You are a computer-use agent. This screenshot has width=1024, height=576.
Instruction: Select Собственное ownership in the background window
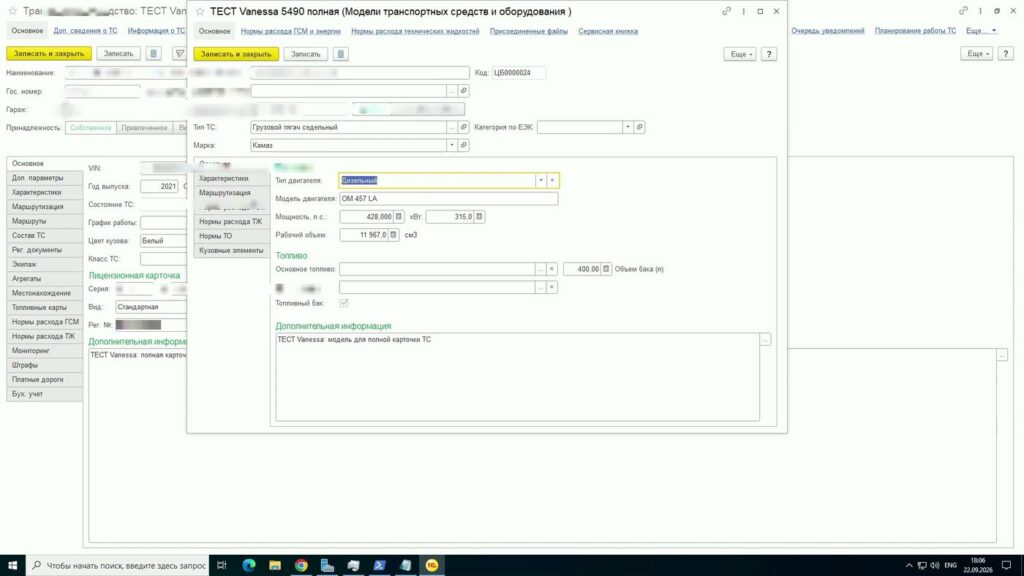(91, 128)
